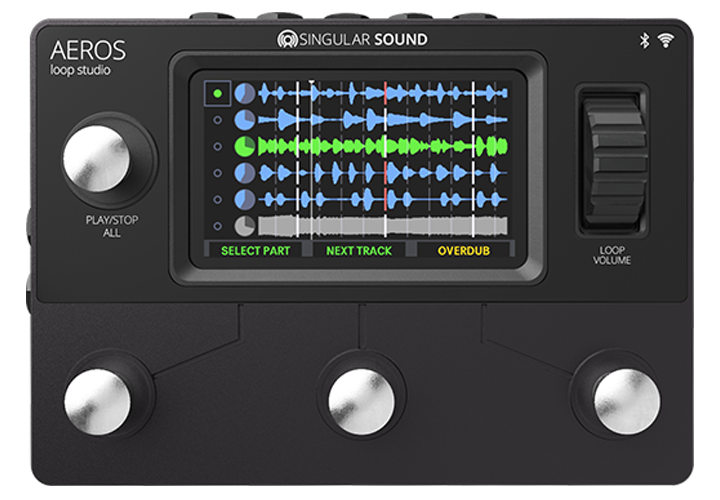Screen dimensions: 720x500
Task: Click the gray sixth track pie icon
Action: tap(244, 225)
